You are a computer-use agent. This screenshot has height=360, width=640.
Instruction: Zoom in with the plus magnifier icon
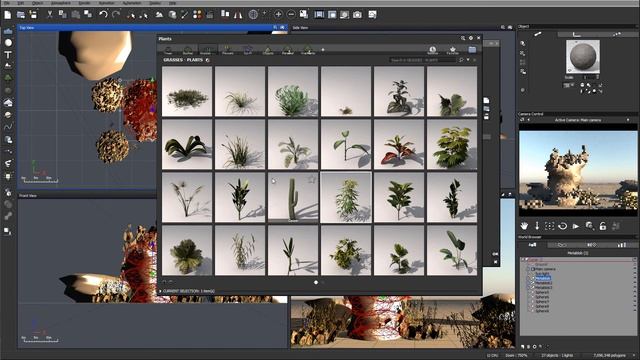pos(278,15)
